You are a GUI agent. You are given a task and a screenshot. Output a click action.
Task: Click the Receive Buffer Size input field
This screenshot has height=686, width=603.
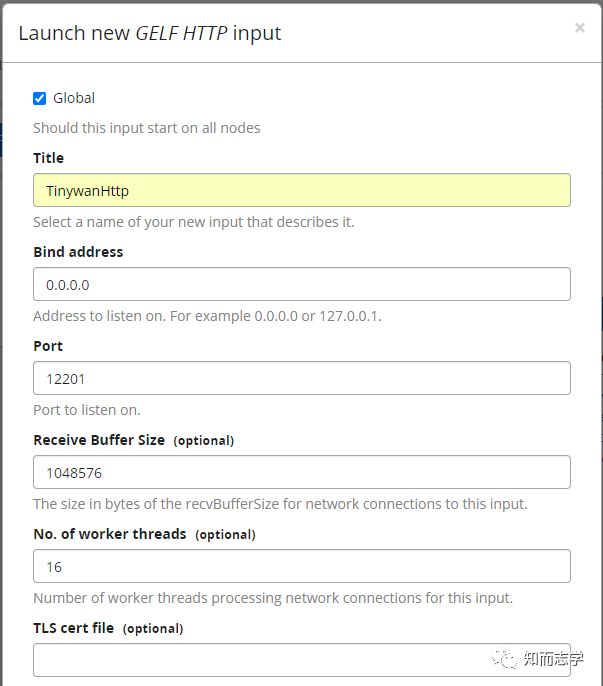301,472
